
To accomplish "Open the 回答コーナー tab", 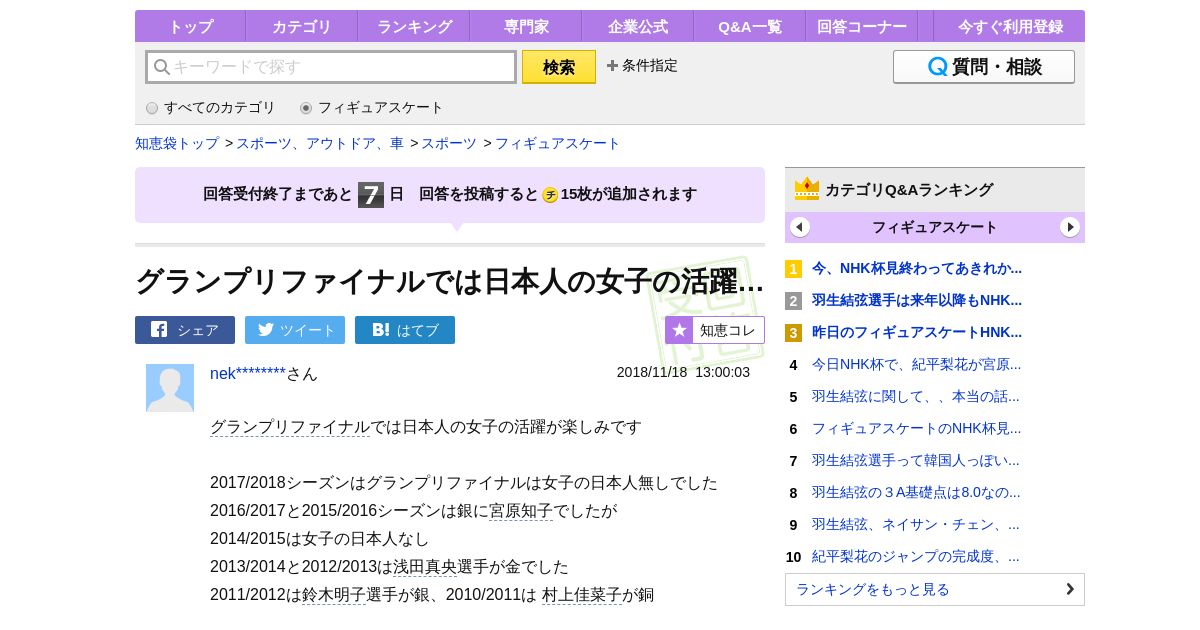I will click(862, 27).
